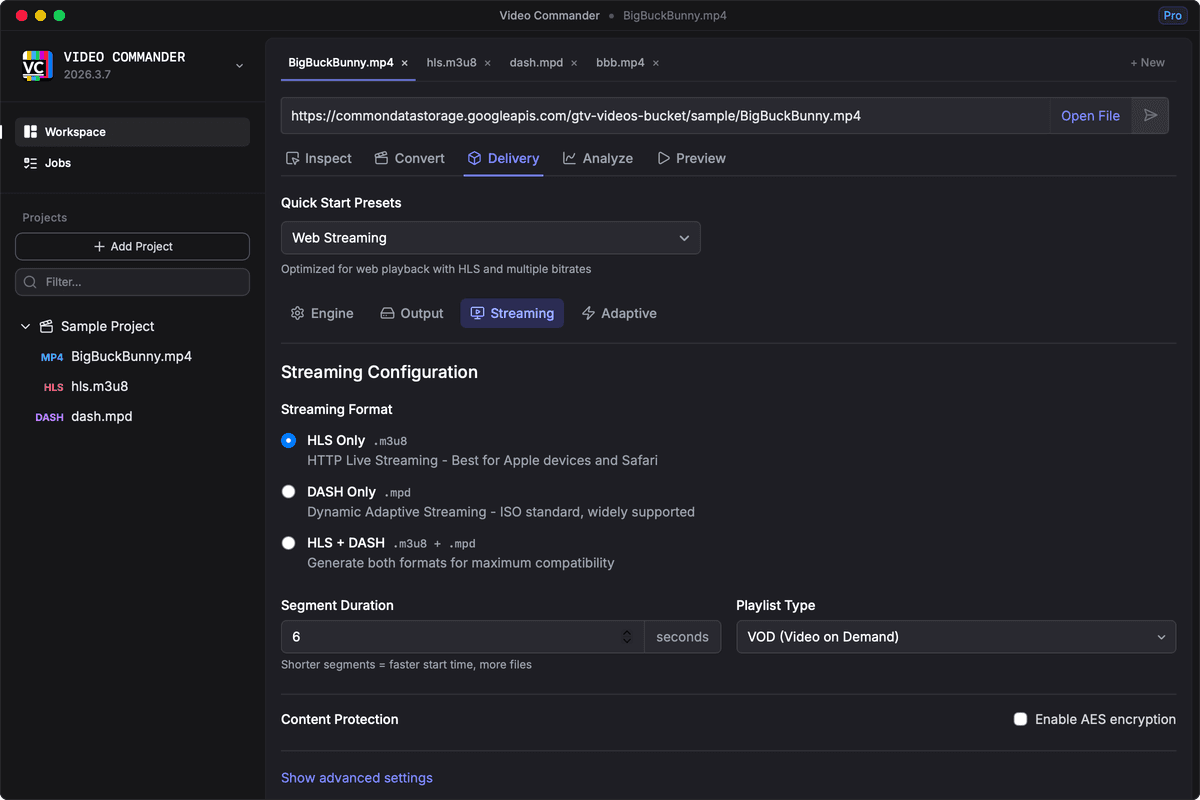Enable AES encryption checkbox
The height and width of the screenshot is (800, 1200).
(x=1020, y=719)
